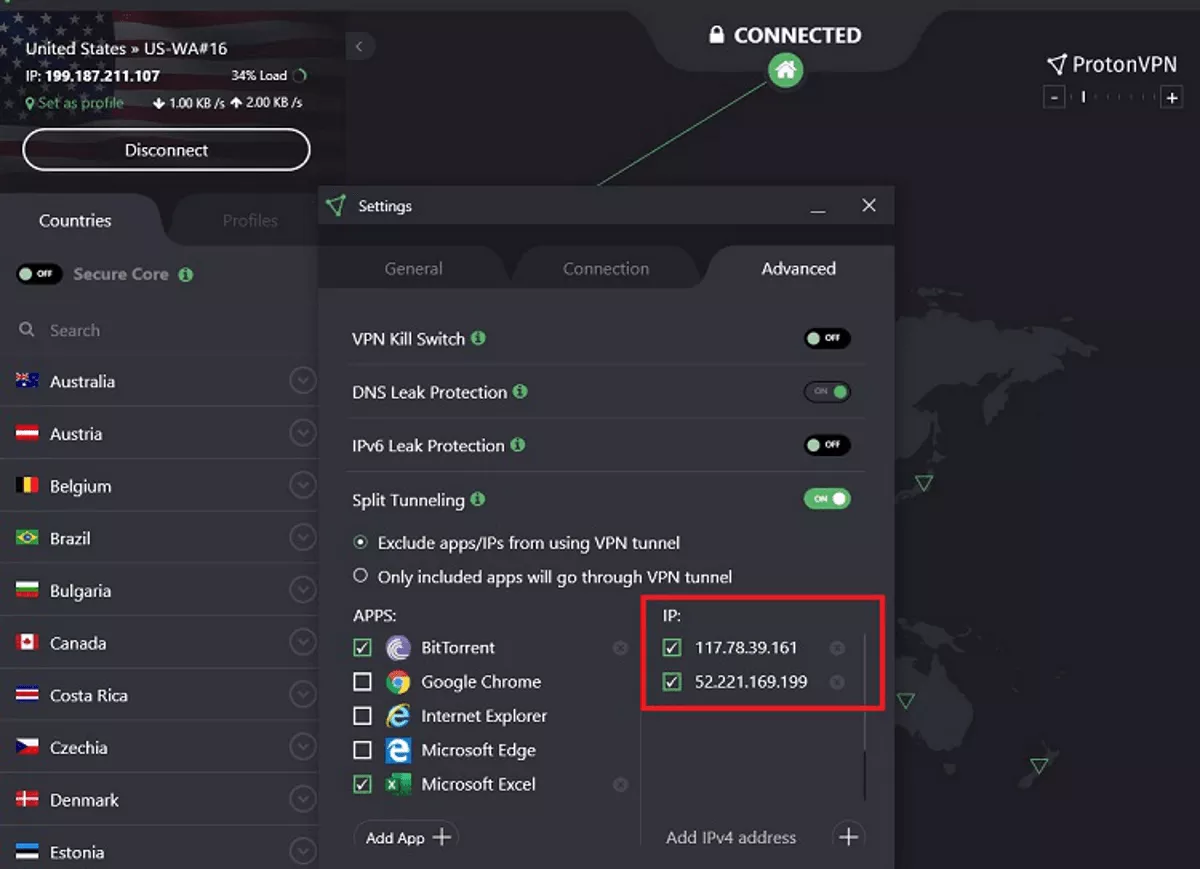Image resolution: width=1200 pixels, height=869 pixels.
Task: Open the Advanced settings tab
Action: pyautogui.click(x=798, y=268)
